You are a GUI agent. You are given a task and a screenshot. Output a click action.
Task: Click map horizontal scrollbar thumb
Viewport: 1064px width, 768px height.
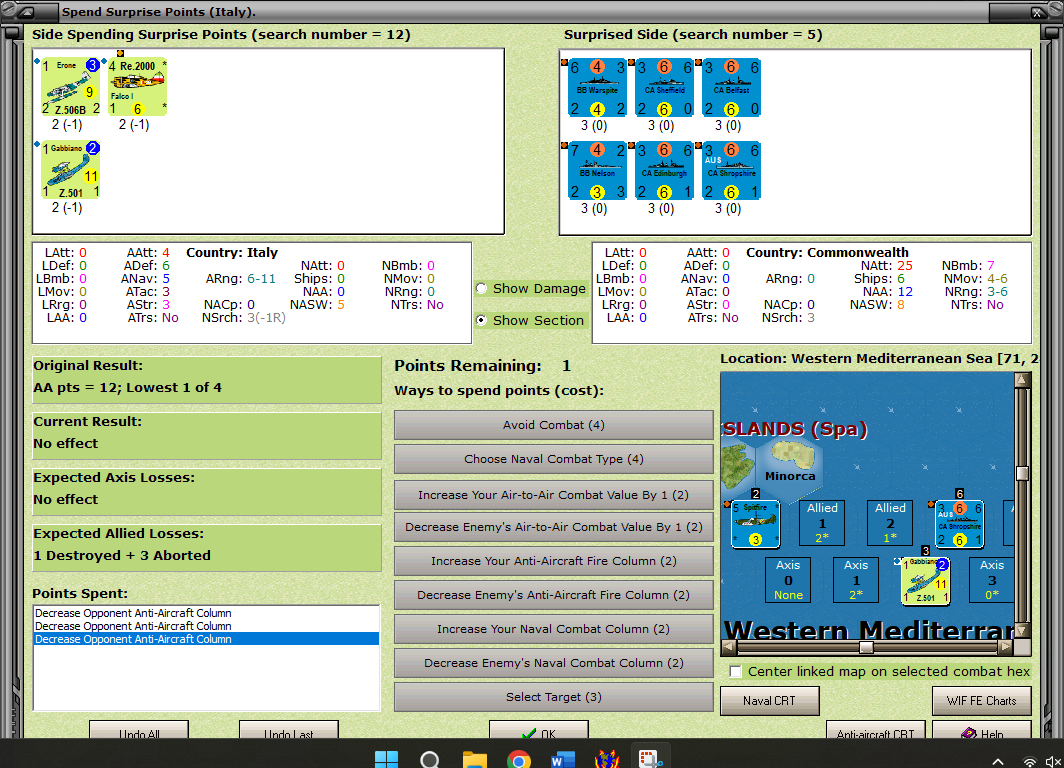coord(866,647)
